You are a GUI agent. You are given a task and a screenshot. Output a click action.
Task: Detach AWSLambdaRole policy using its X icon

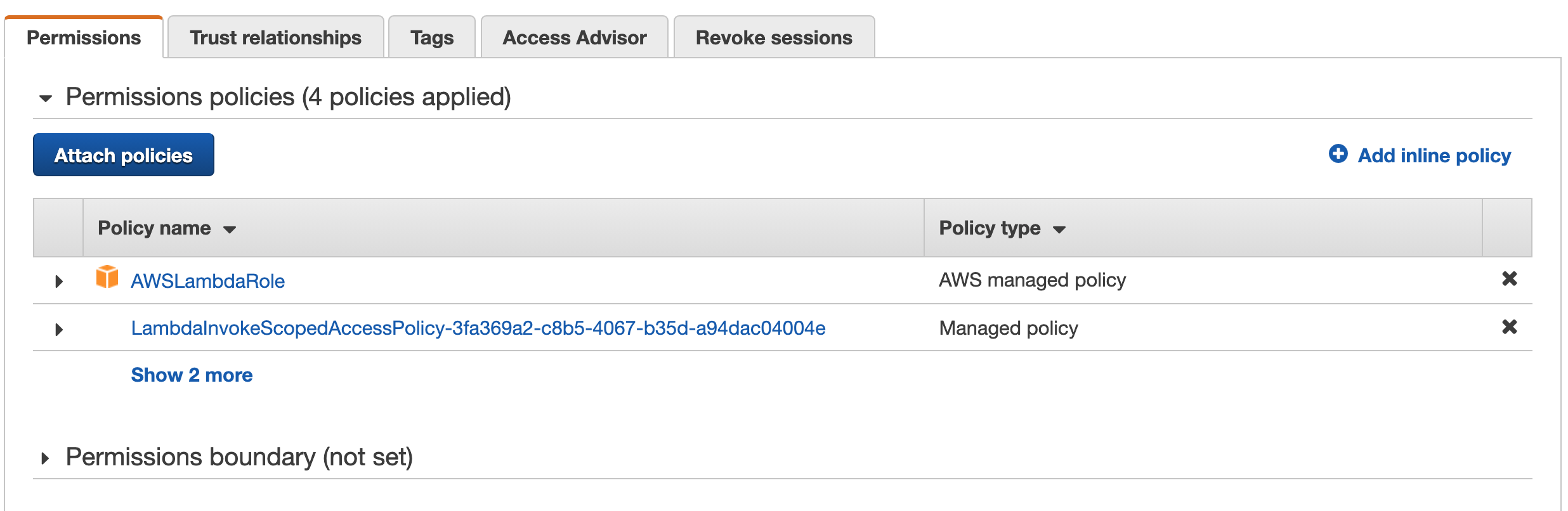pos(1510,278)
